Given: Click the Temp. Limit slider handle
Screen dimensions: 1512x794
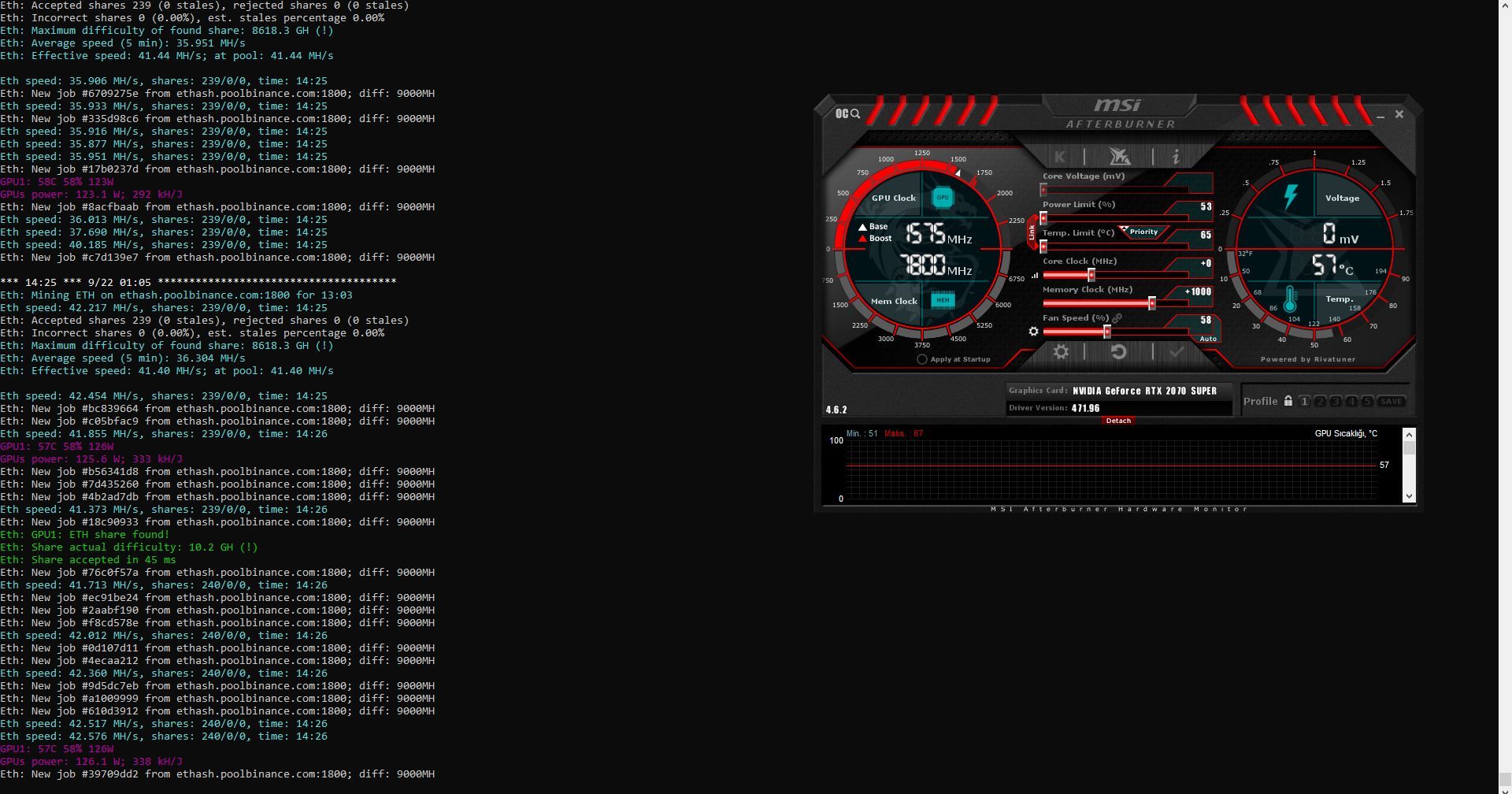Looking at the screenshot, I should (1043, 247).
